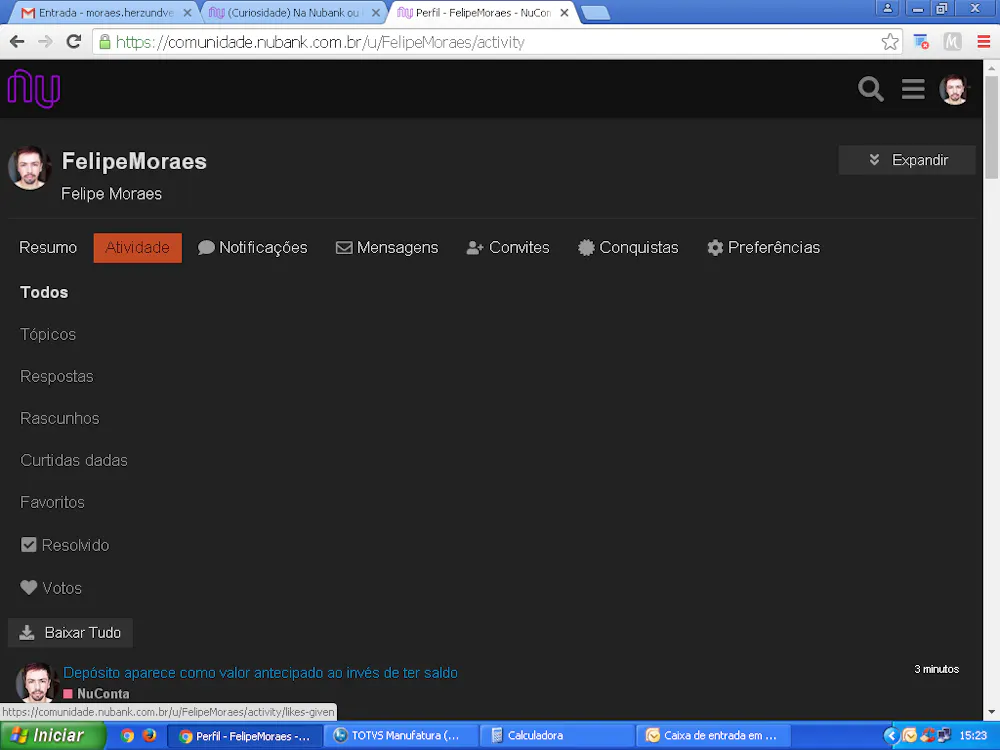The width and height of the screenshot is (1000, 750).
Task: Select the Atividade tab
Action: point(138,247)
